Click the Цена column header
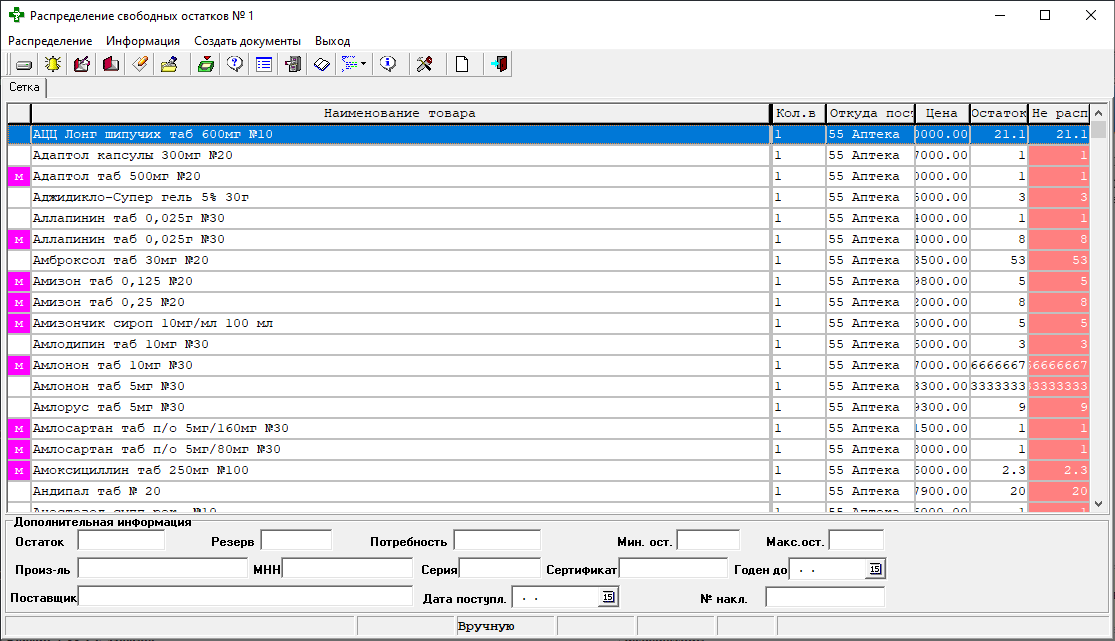 point(941,113)
